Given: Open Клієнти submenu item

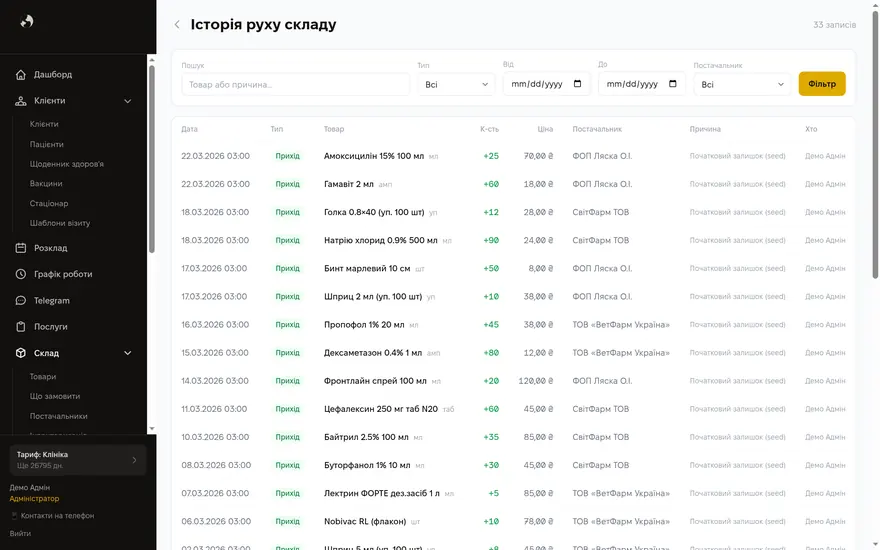Looking at the screenshot, I should coord(44,124).
